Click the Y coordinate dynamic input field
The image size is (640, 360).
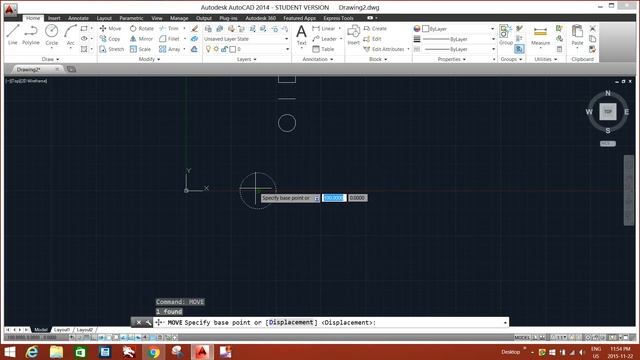click(358, 198)
